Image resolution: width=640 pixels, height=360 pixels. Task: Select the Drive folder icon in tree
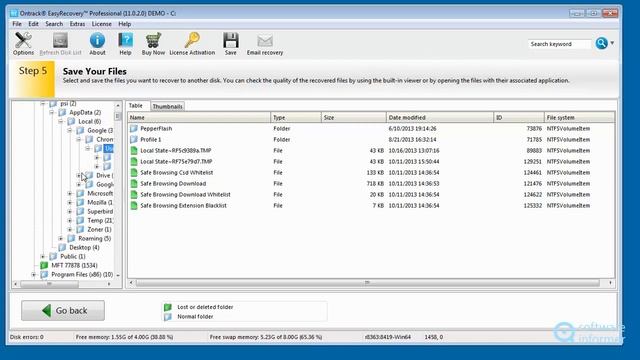[x=89, y=176]
